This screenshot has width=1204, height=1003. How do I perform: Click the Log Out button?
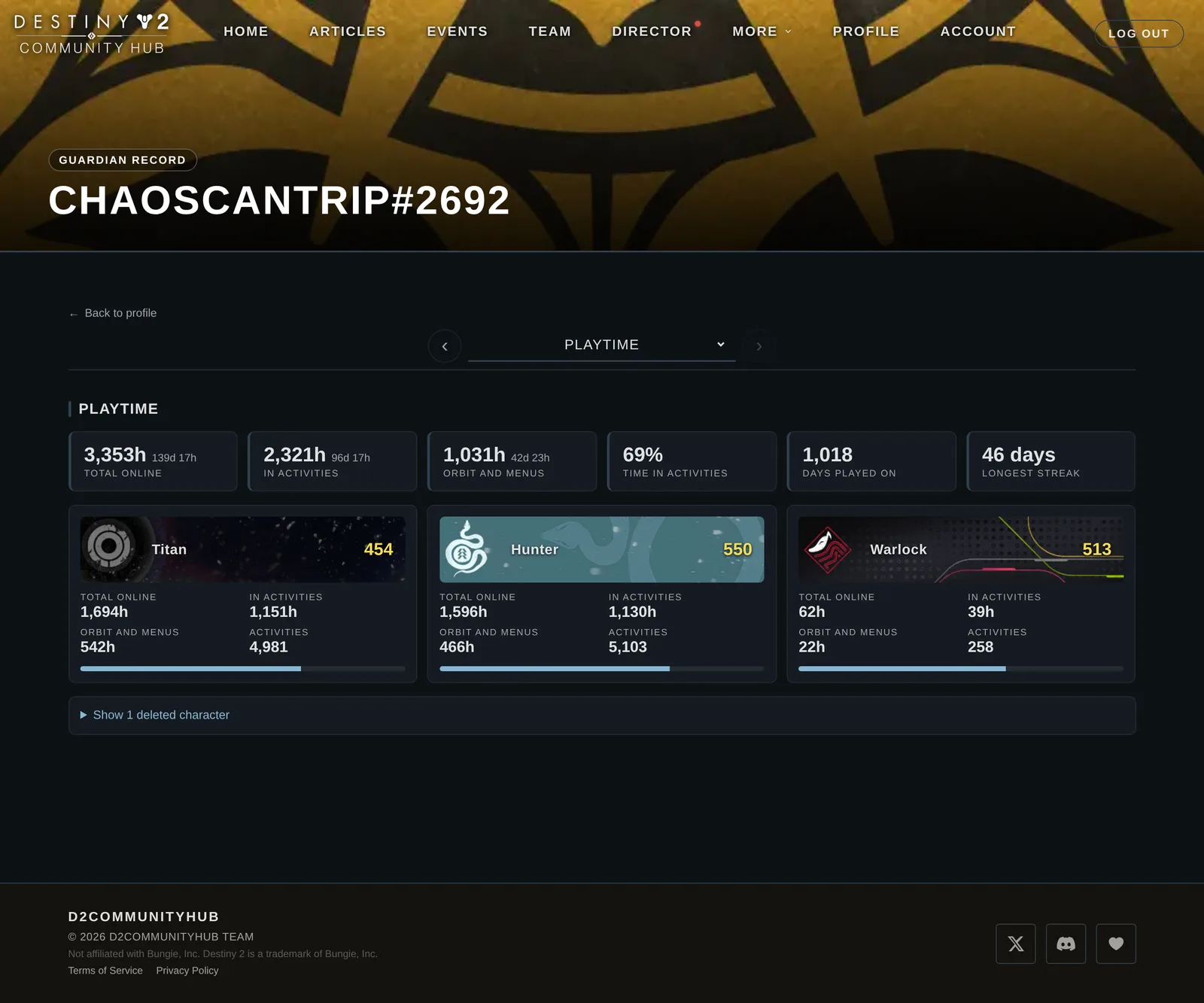click(x=1139, y=34)
